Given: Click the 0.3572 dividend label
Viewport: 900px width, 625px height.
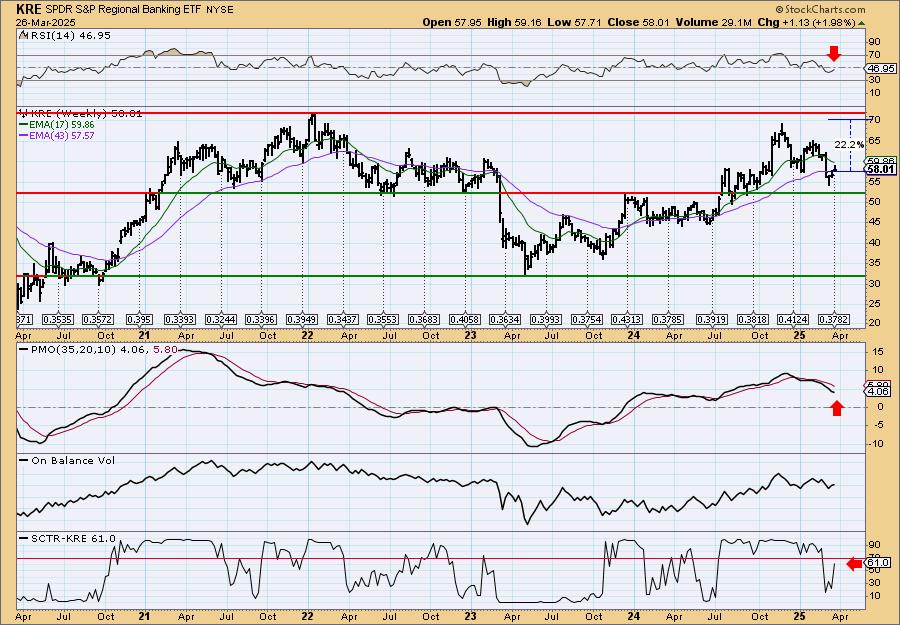Looking at the screenshot, I should (98, 319).
